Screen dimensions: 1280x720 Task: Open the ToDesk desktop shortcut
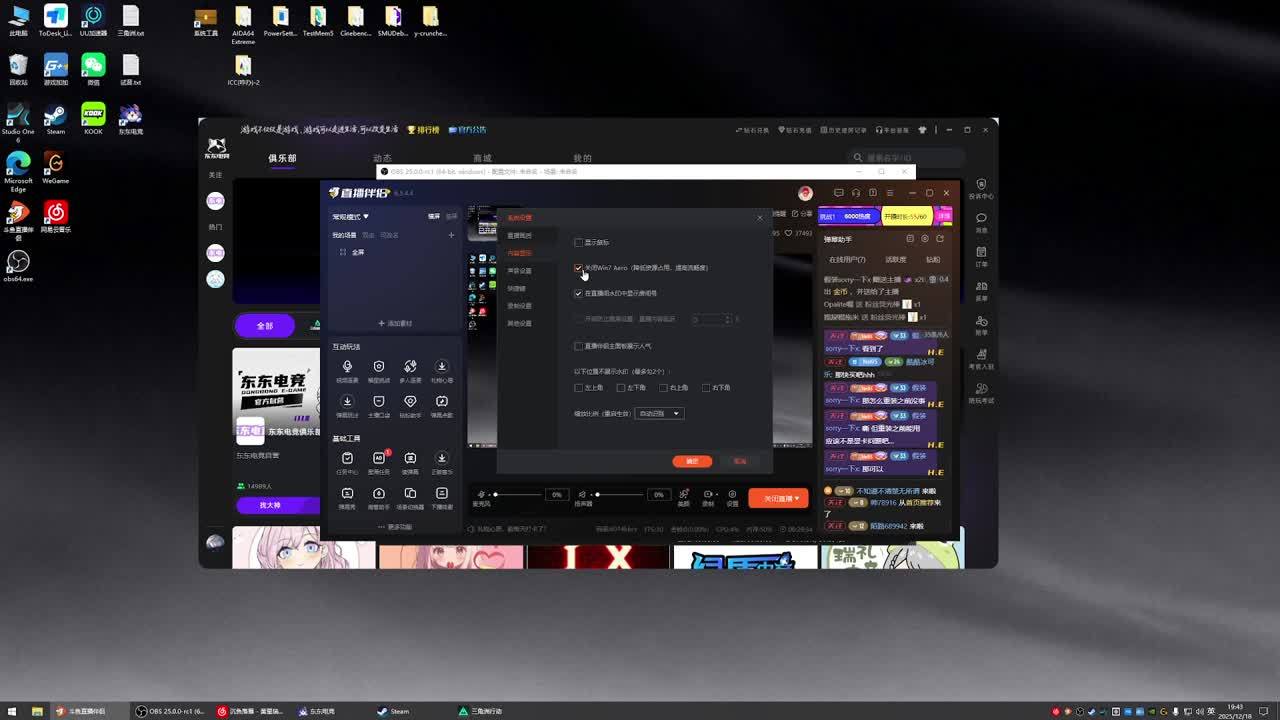coord(56,20)
